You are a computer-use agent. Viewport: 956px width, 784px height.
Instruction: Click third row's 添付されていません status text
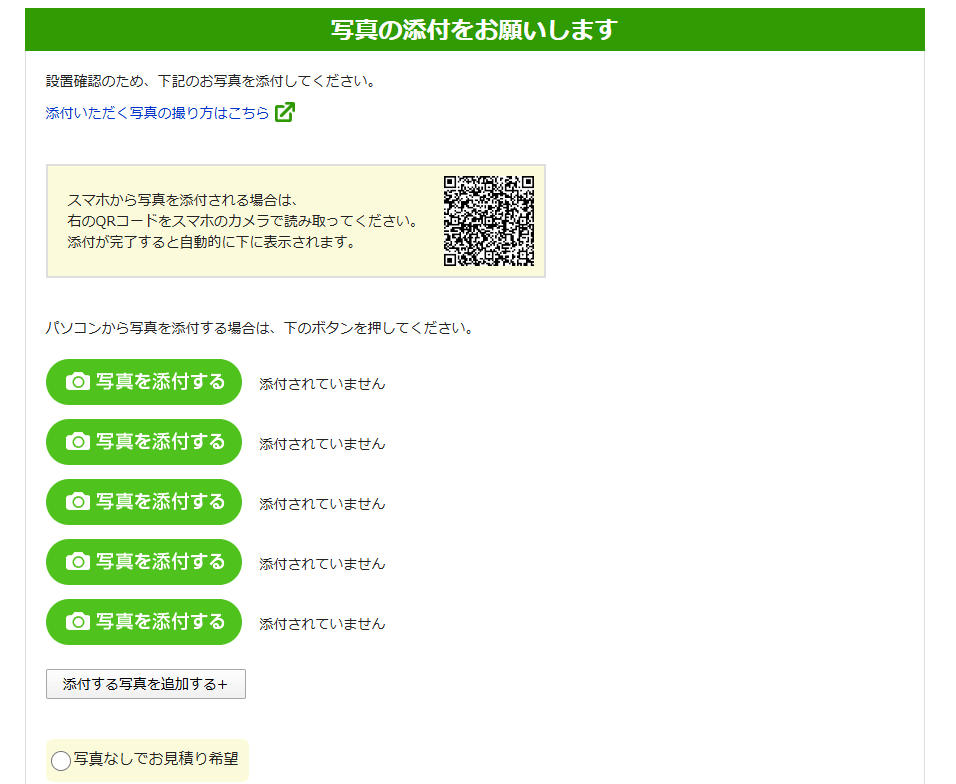pos(322,504)
